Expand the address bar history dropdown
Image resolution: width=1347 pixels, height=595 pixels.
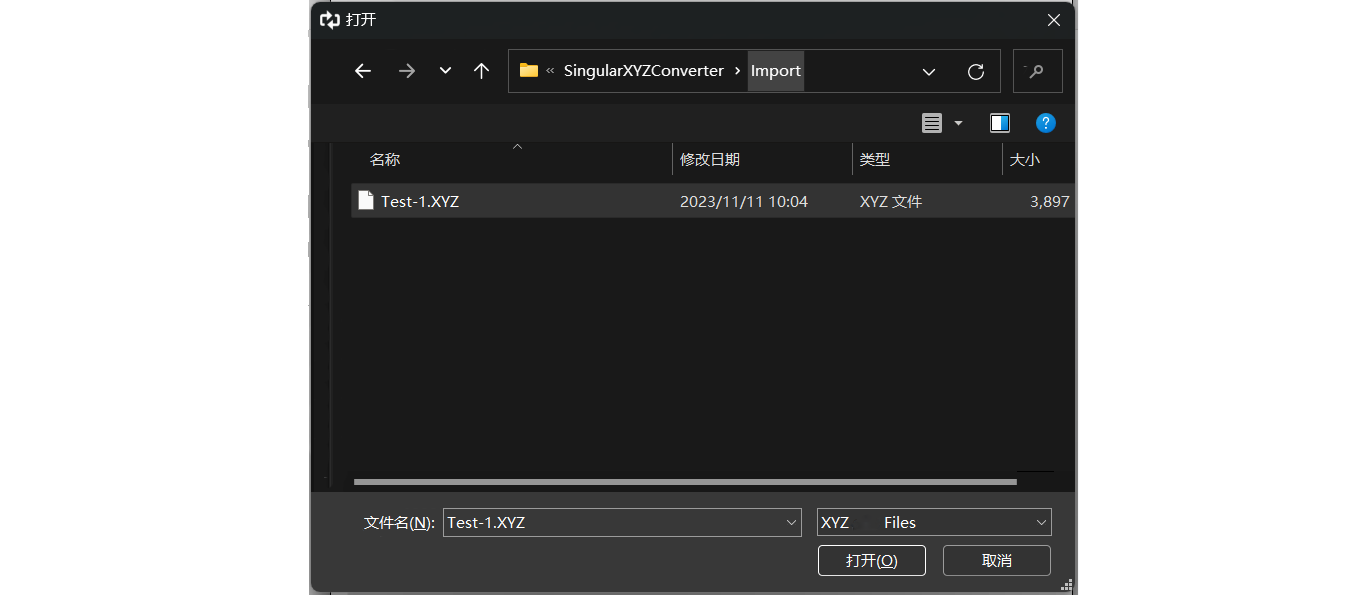(x=928, y=72)
